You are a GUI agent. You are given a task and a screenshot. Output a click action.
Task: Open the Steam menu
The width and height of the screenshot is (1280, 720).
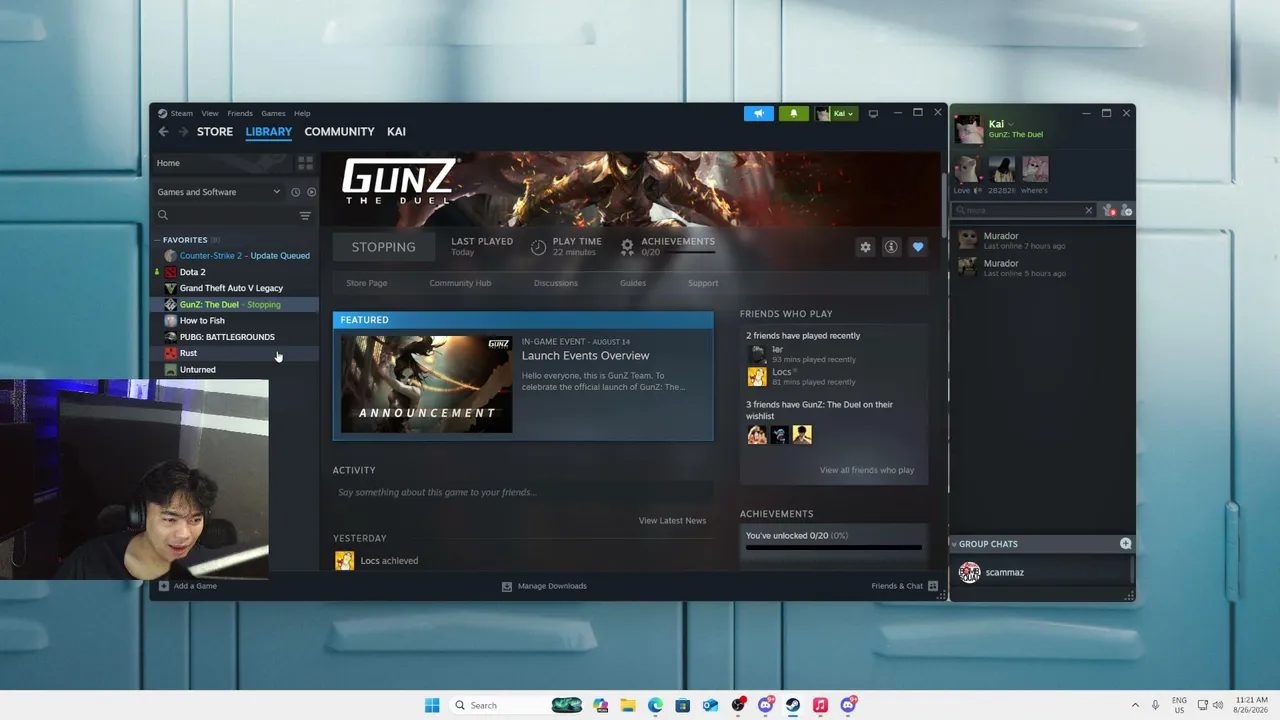coord(182,113)
